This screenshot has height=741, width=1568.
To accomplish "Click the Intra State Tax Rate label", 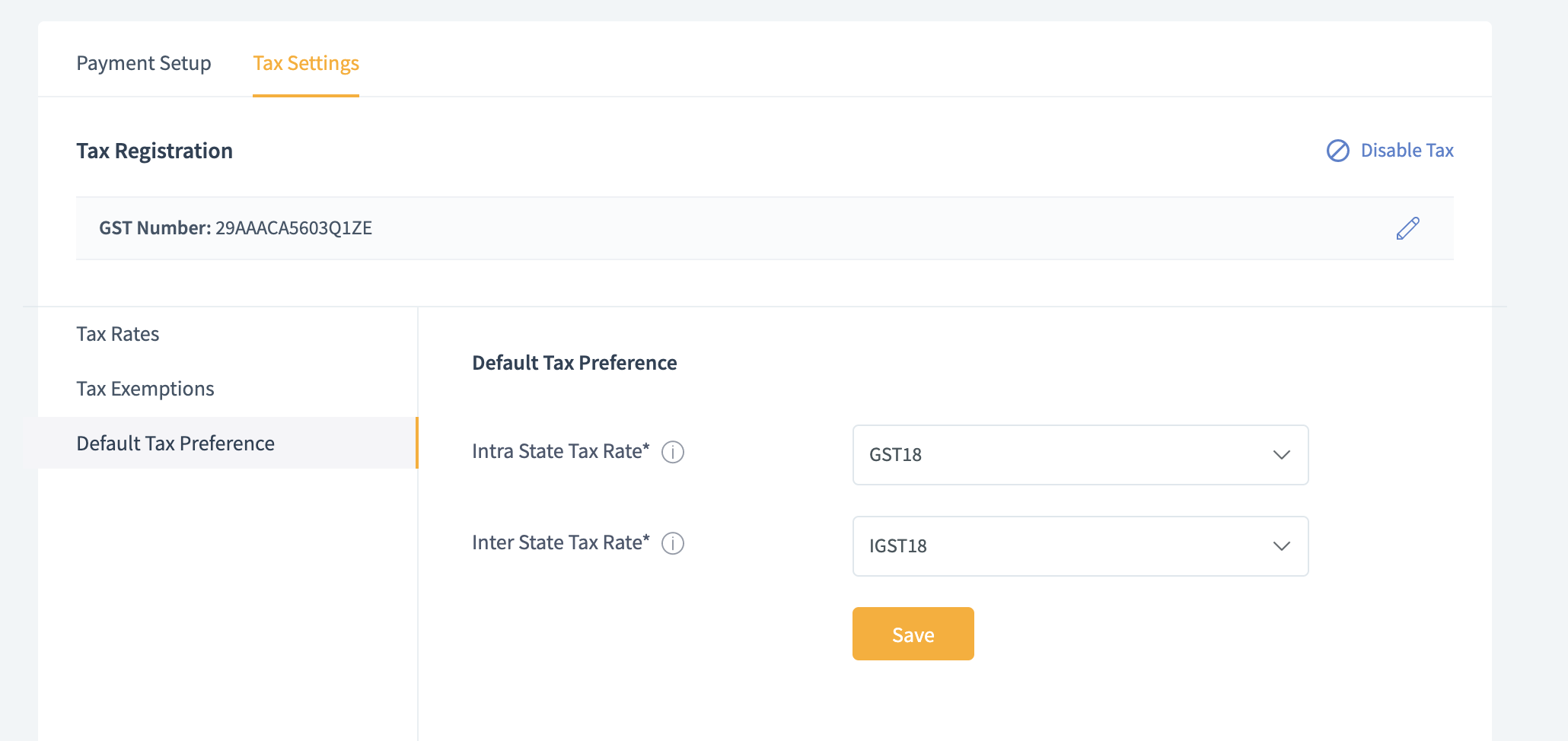I will click(x=560, y=451).
